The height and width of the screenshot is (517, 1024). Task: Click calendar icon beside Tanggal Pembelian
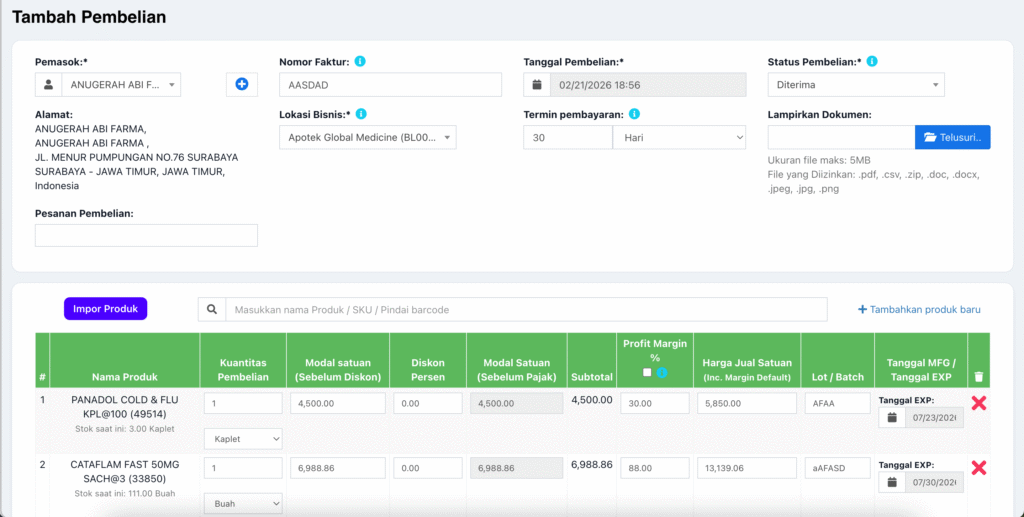tap(537, 85)
